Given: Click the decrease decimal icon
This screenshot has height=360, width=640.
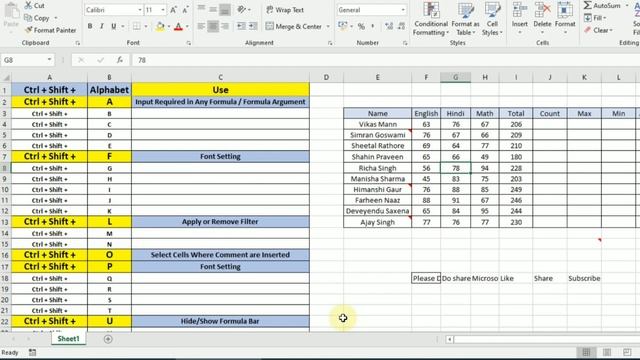Looking at the screenshot, I should coord(401,27).
